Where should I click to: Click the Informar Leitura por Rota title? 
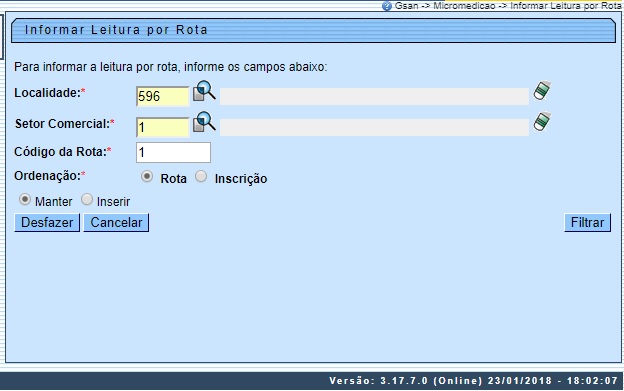click(116, 30)
